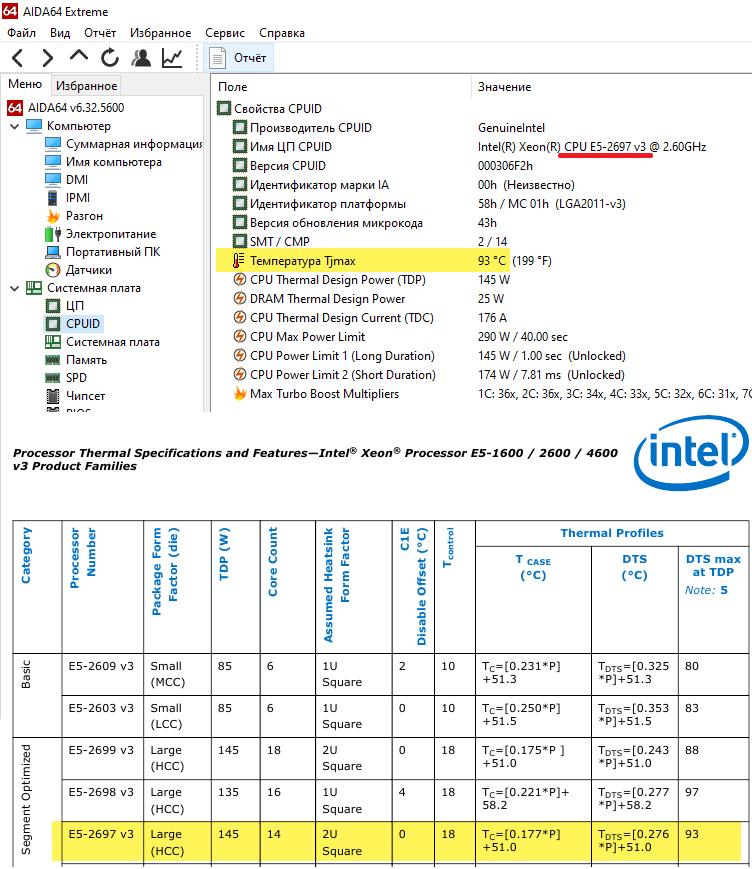Select the CPUID tree item

tap(83, 324)
